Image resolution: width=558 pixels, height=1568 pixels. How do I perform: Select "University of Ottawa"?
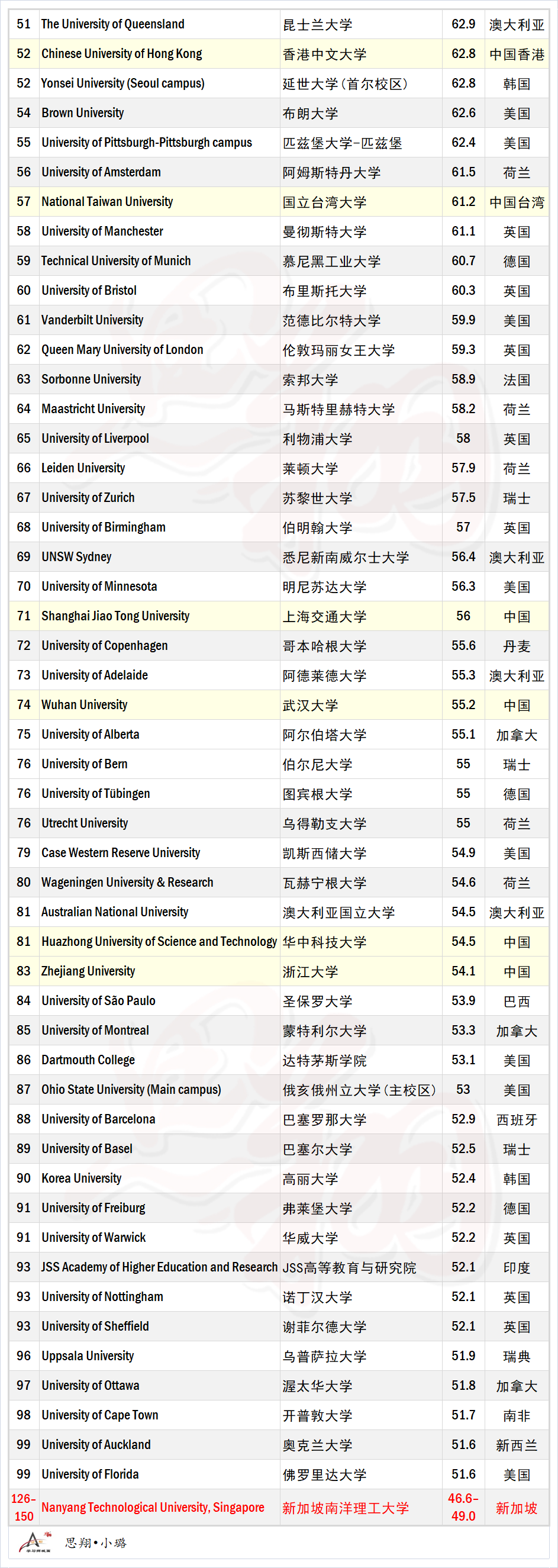[x=91, y=1386]
